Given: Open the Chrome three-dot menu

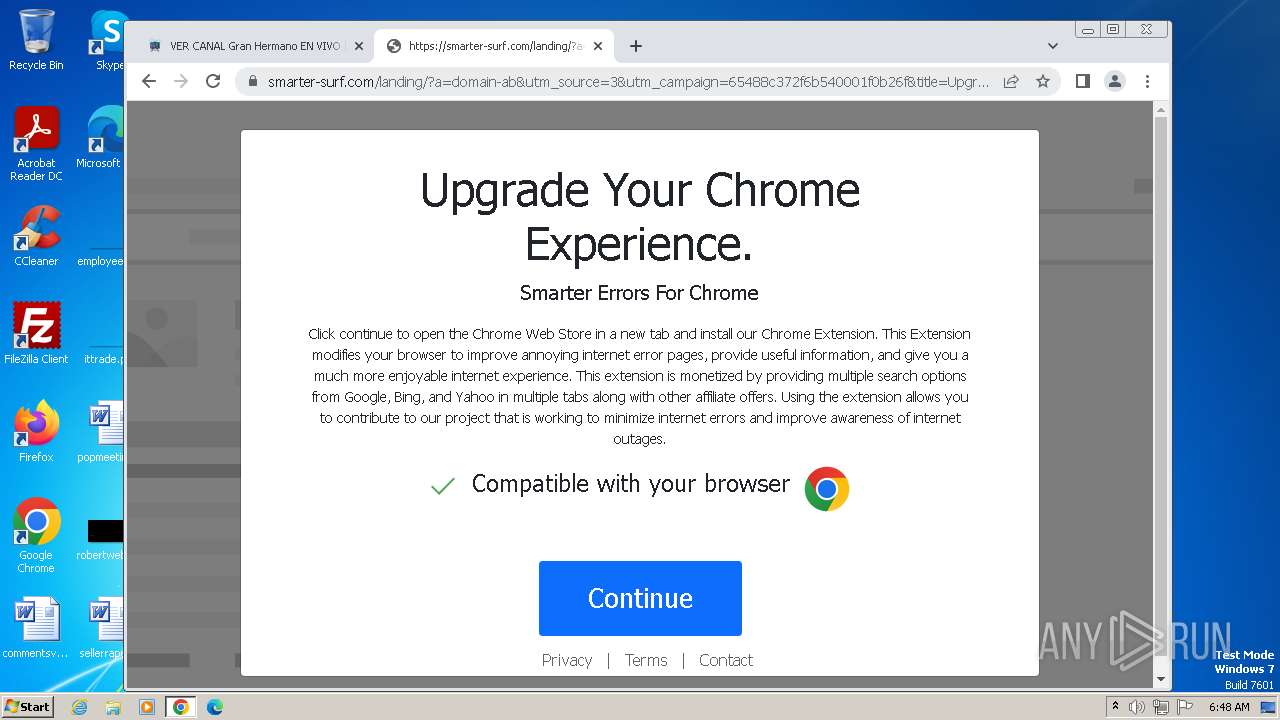Looking at the screenshot, I should click(1147, 81).
